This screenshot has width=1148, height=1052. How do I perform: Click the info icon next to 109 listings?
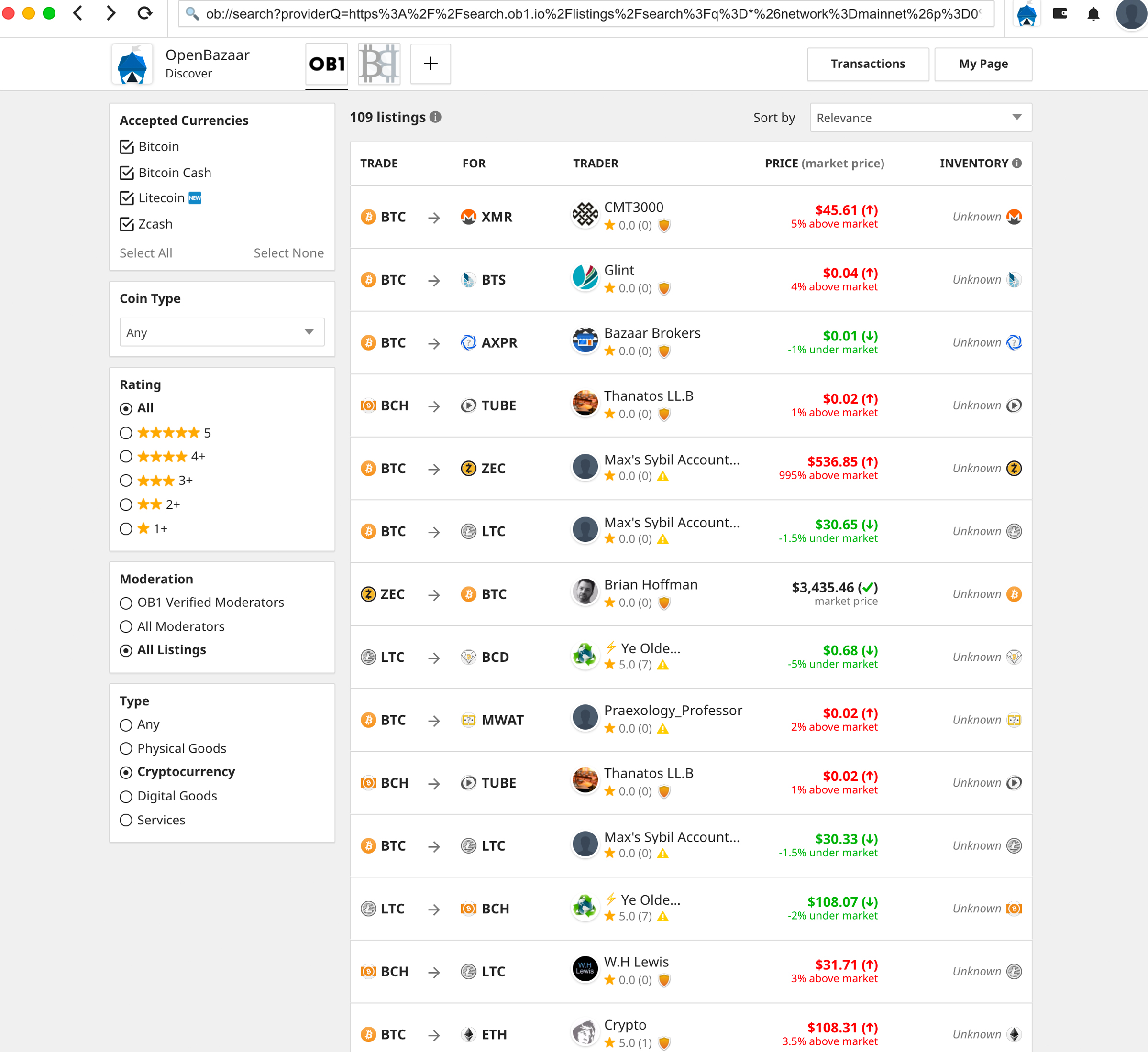coord(436,117)
